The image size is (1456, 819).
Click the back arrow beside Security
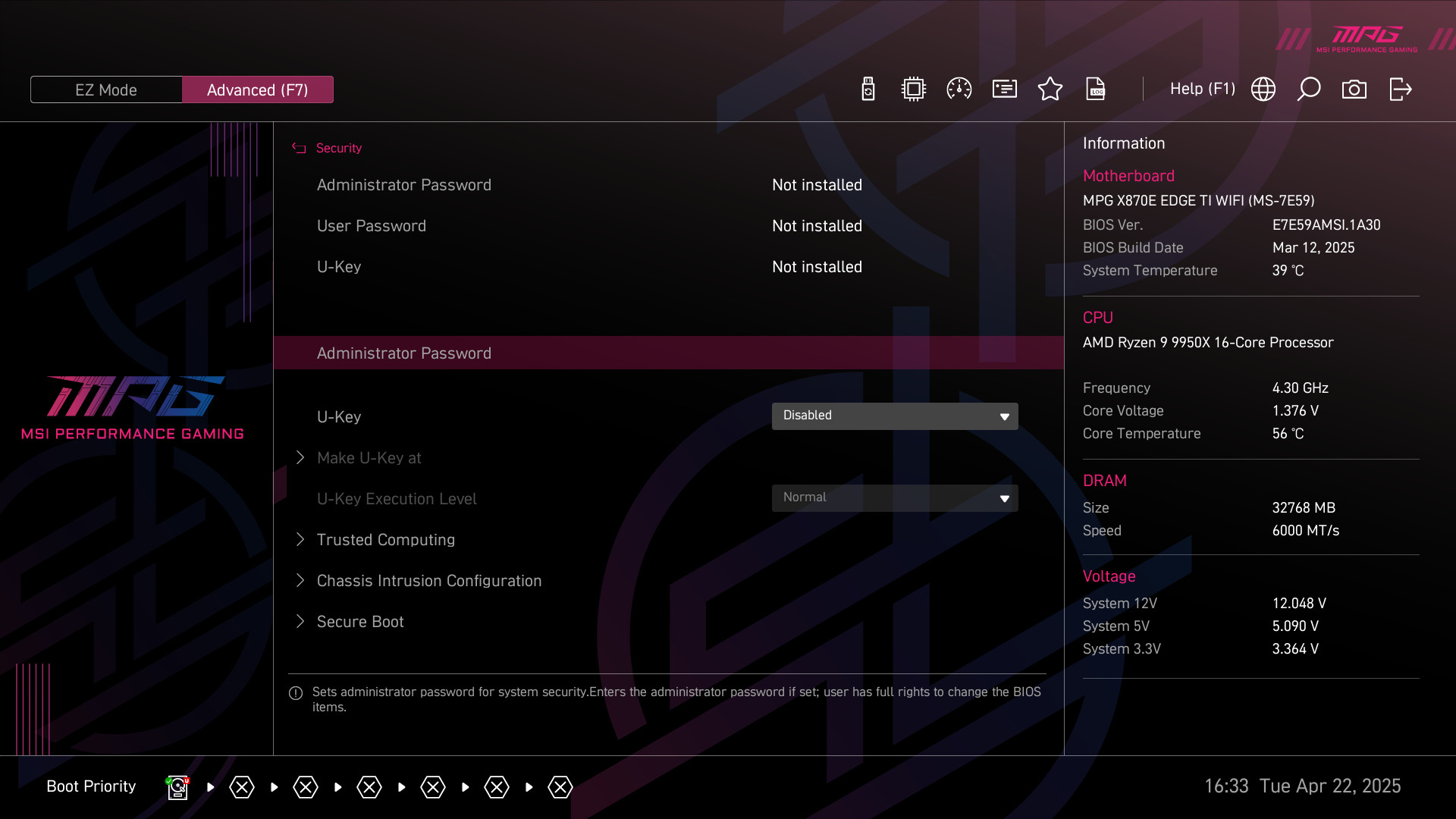click(x=299, y=148)
